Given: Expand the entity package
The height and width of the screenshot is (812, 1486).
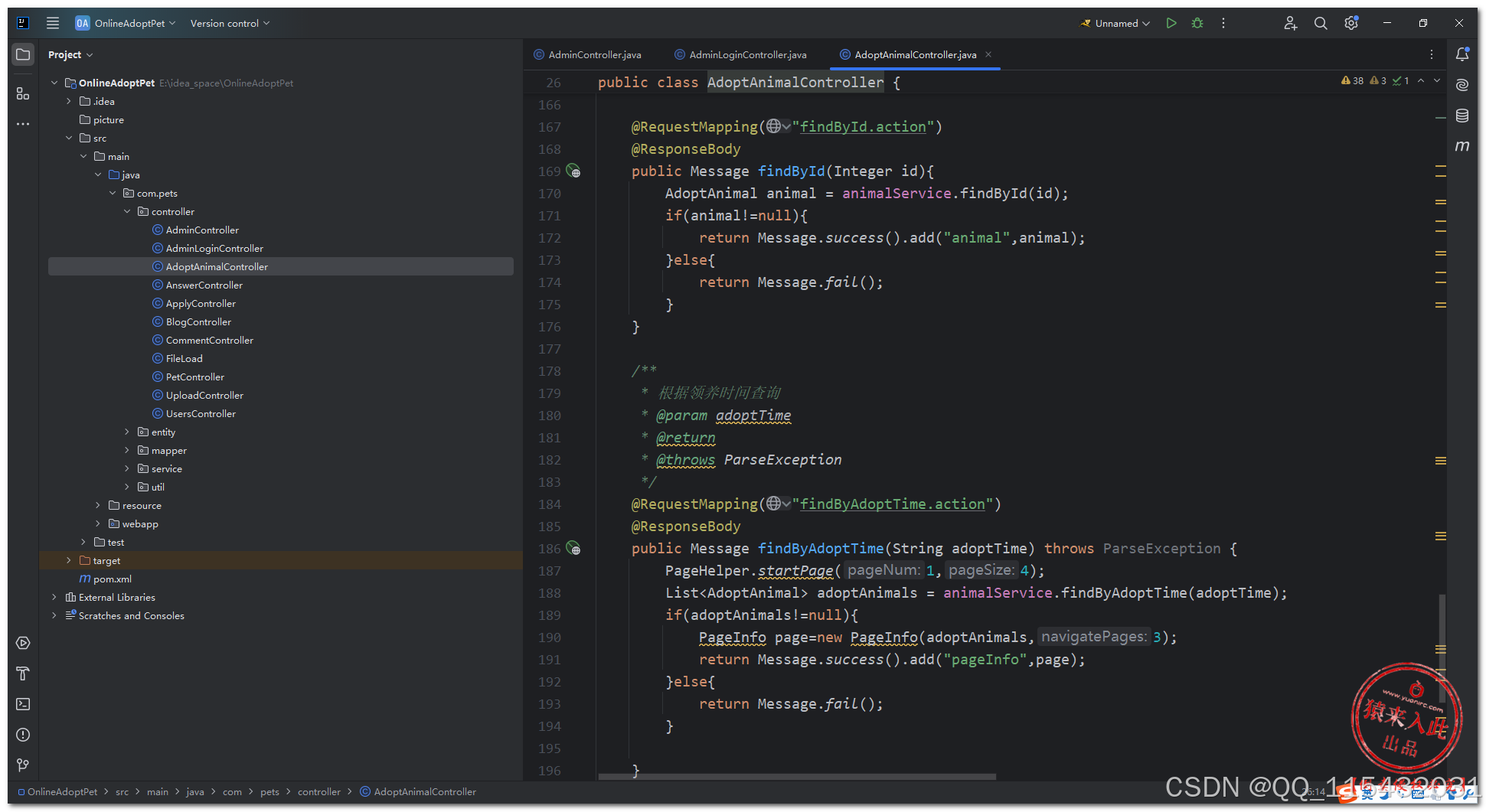Looking at the screenshot, I should [x=127, y=432].
